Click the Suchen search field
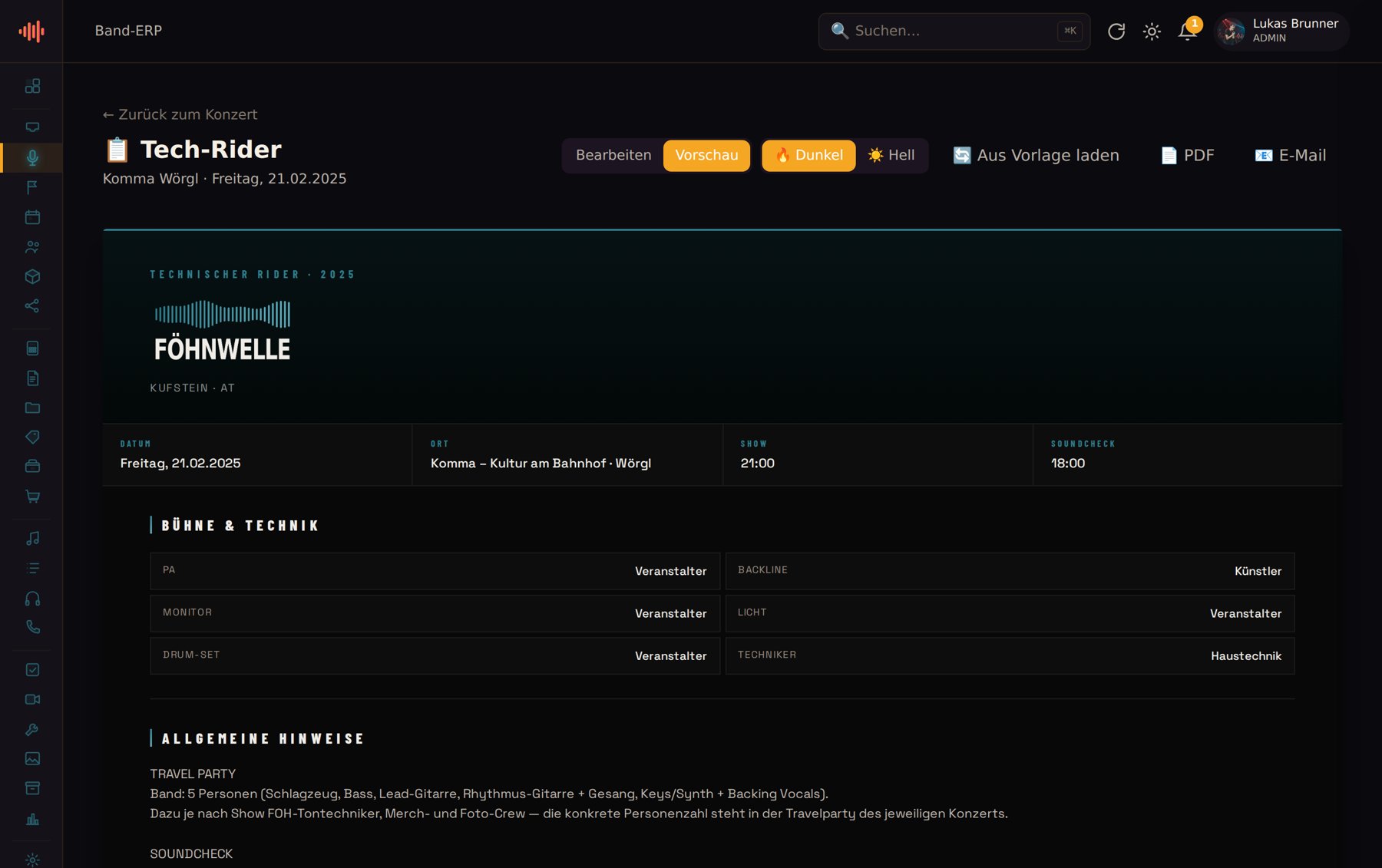Screen dimensions: 1382x868 [x=954, y=31]
